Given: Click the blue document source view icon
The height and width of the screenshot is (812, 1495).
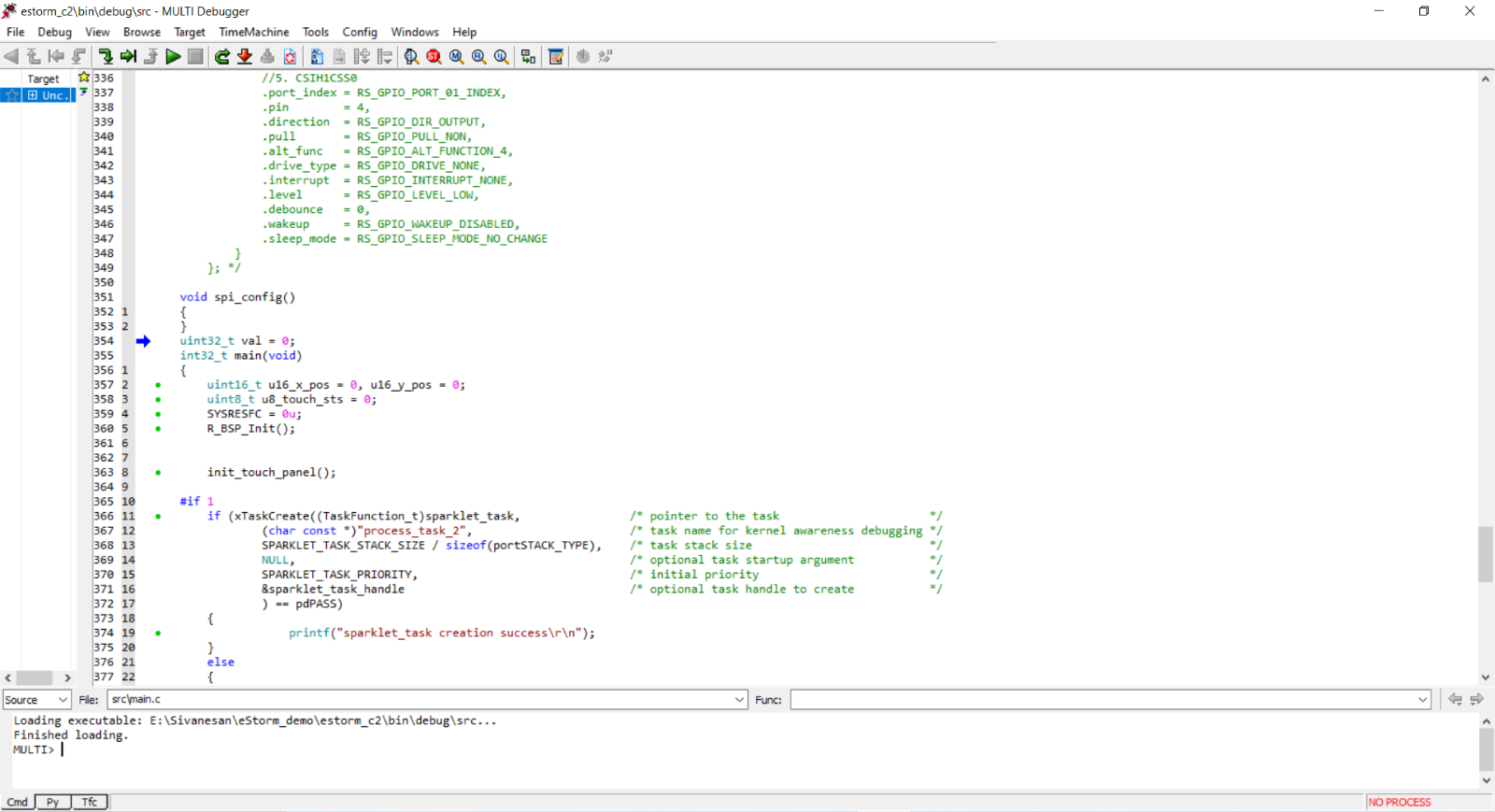Looking at the screenshot, I should point(317,56).
